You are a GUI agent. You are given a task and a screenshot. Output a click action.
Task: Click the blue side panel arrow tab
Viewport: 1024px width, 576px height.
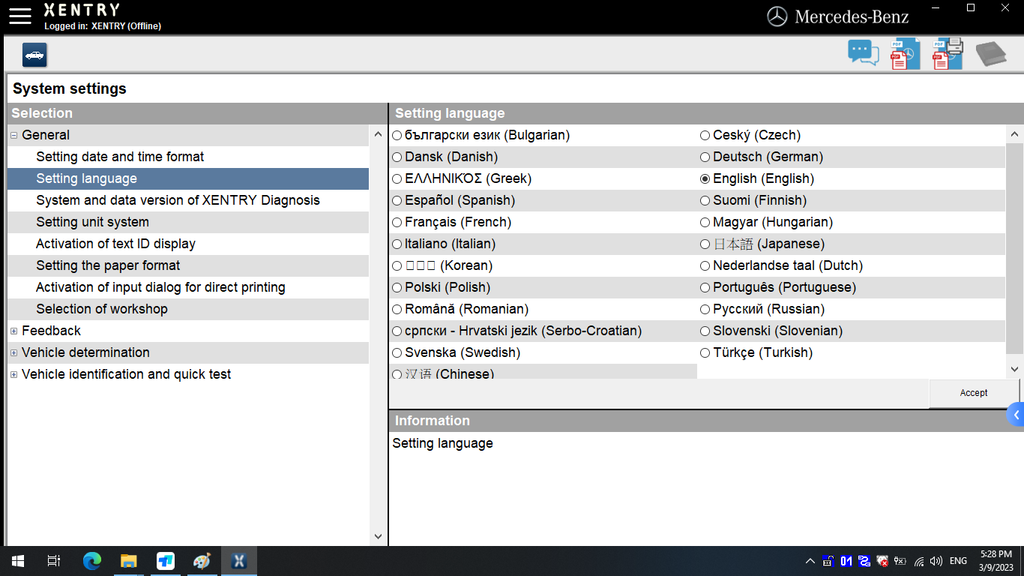tap(1016, 414)
